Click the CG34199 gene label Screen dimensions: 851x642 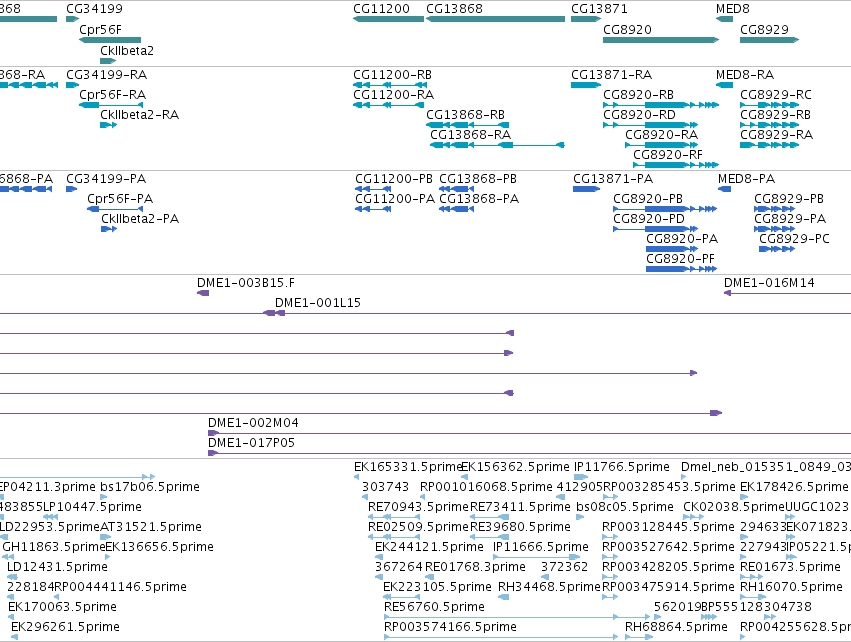[94, 9]
